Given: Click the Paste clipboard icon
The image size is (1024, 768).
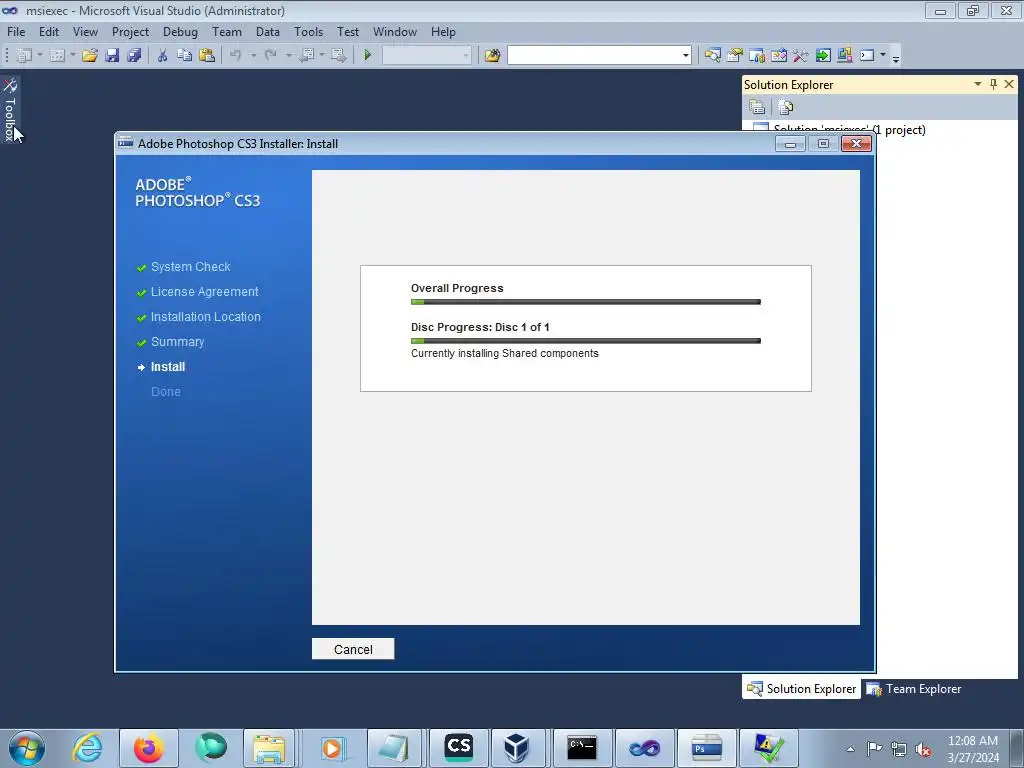Looking at the screenshot, I should click(x=206, y=56).
